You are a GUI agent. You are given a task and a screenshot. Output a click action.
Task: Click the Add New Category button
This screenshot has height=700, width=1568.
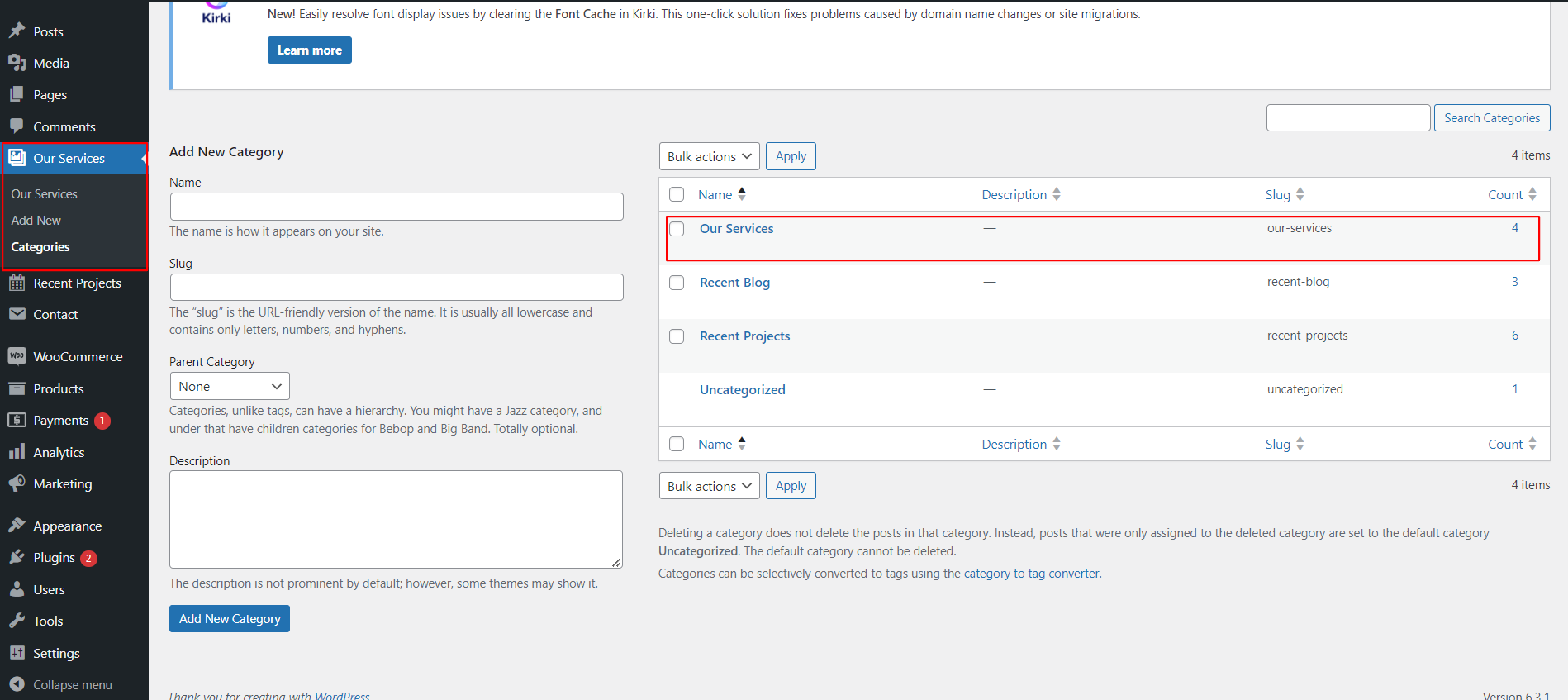(x=230, y=619)
